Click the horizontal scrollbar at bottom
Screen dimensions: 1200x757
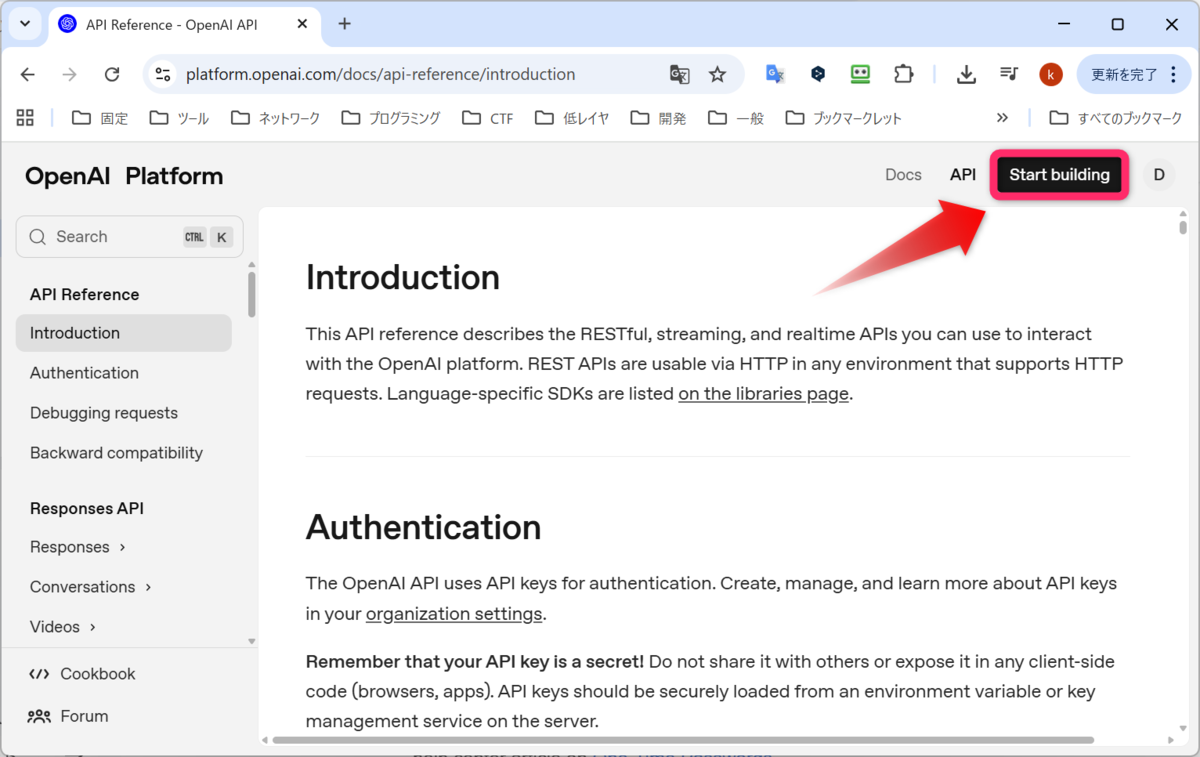683,740
